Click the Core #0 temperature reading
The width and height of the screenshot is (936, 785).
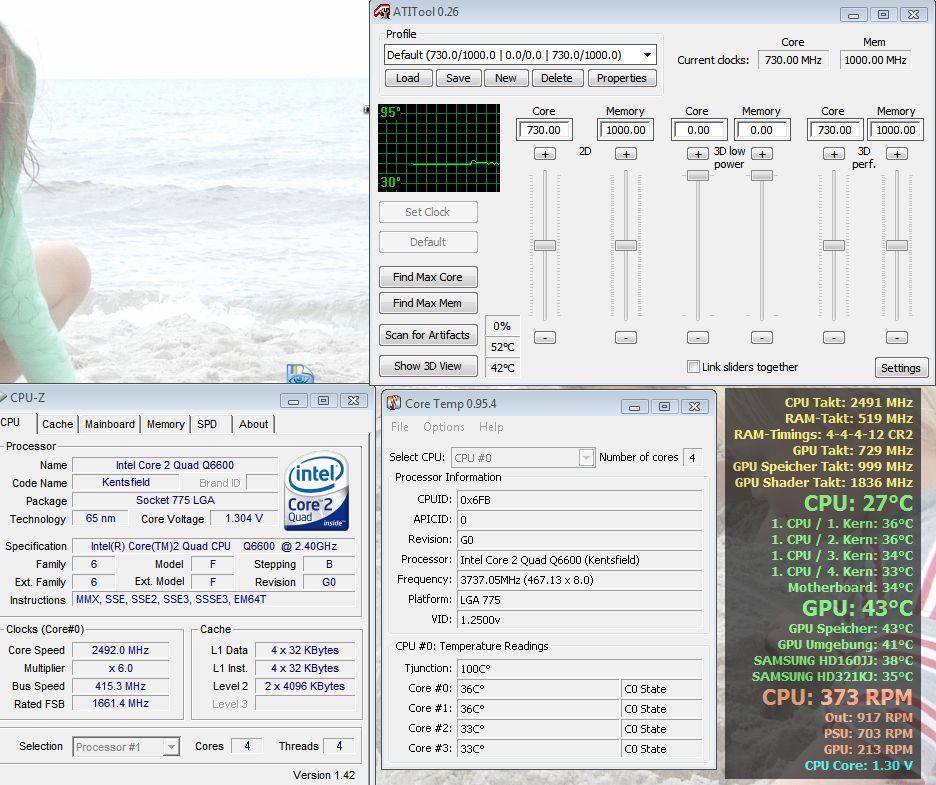point(538,689)
